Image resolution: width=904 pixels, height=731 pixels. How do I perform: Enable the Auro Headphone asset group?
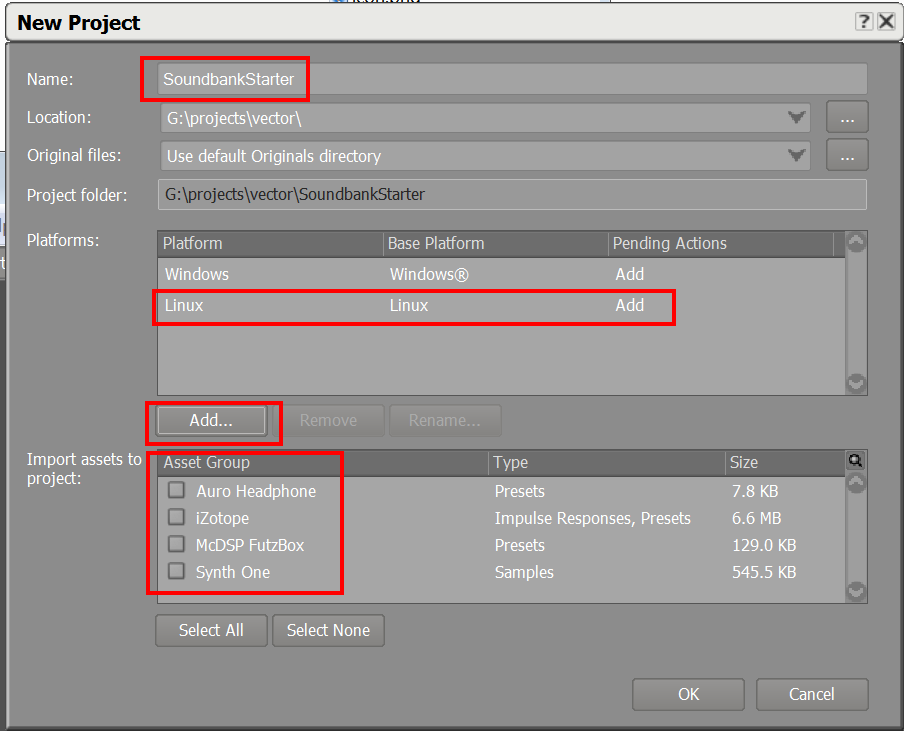(176, 490)
